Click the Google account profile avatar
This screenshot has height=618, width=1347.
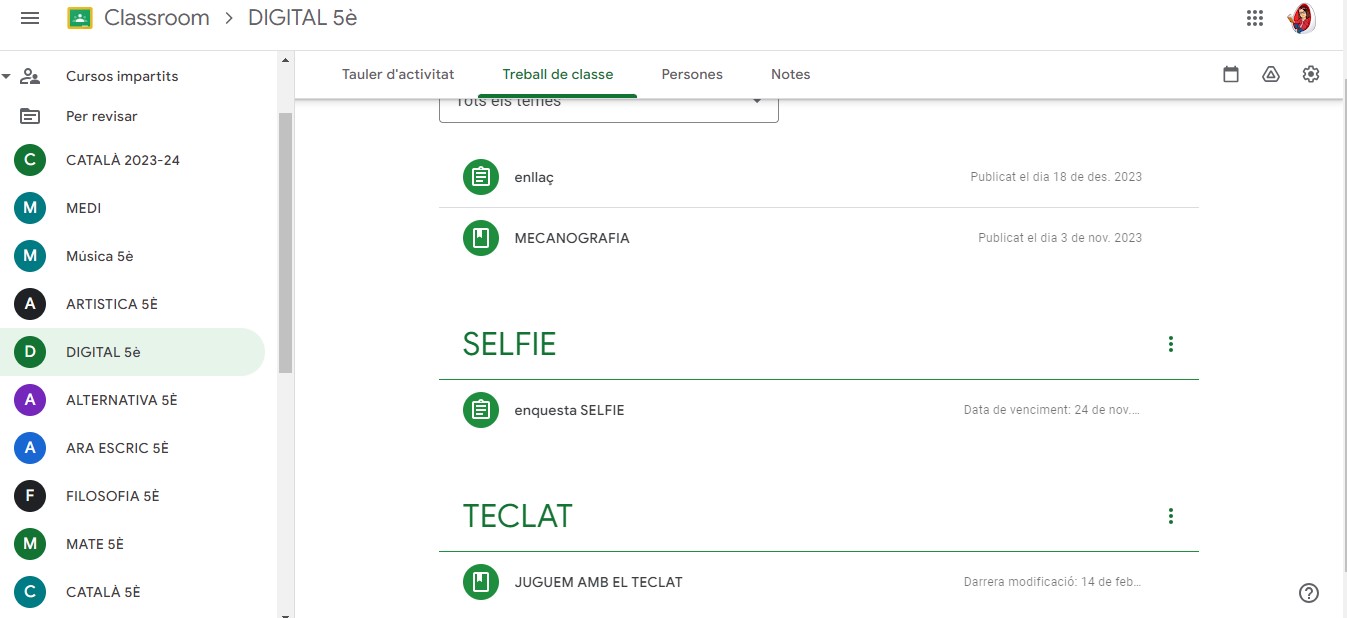(1301, 18)
